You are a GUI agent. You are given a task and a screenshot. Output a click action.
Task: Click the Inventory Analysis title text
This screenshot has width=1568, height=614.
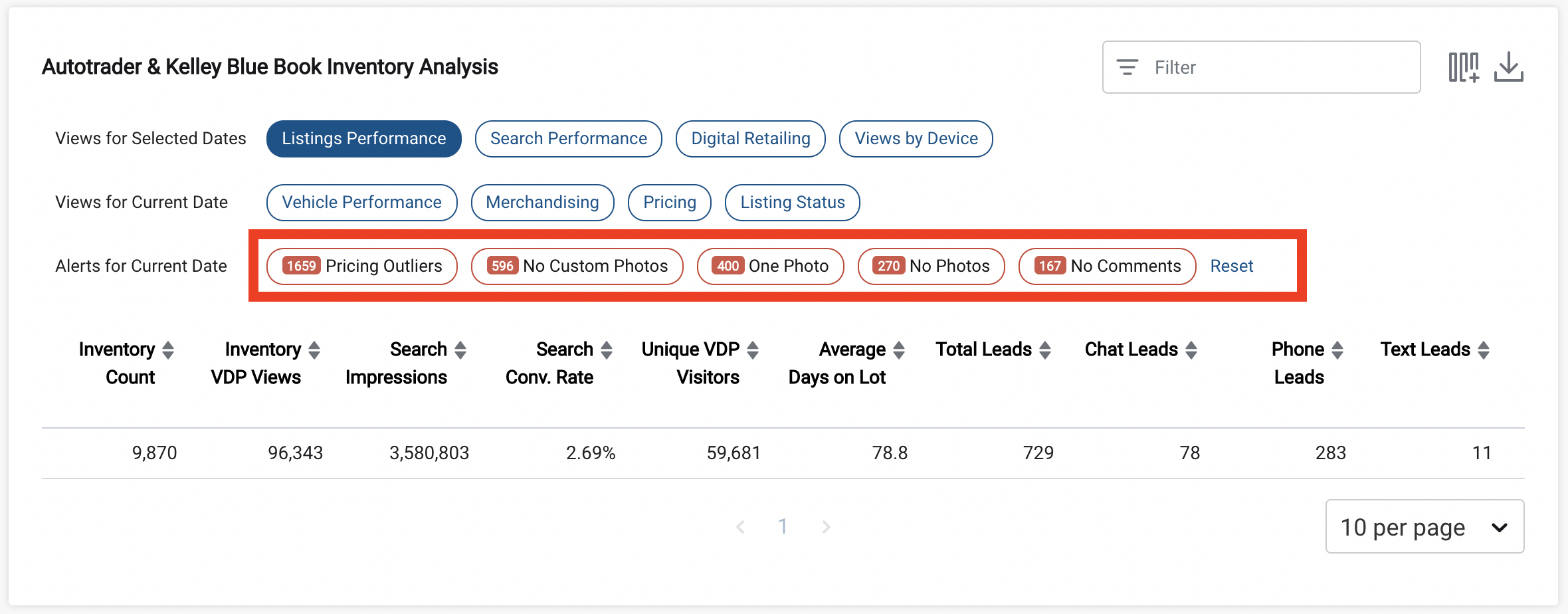tap(270, 67)
